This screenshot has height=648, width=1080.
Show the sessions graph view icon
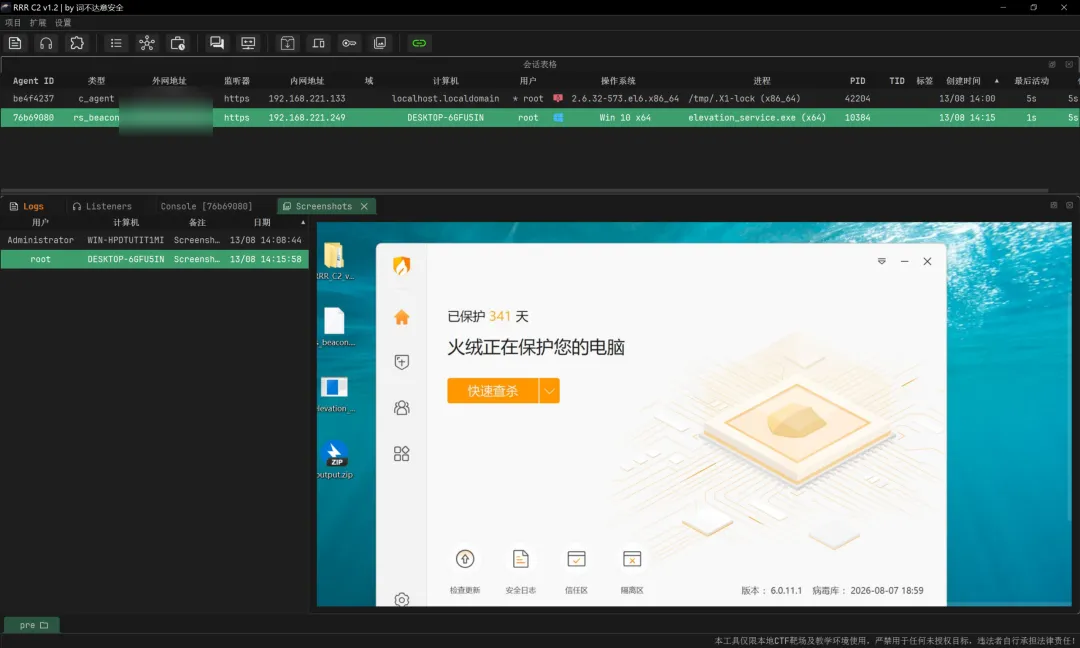[147, 43]
